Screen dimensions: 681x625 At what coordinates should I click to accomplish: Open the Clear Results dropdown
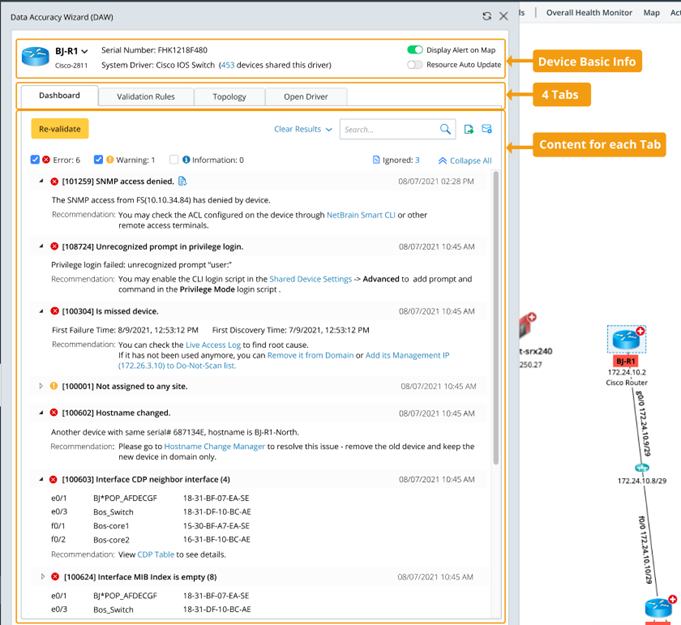pyautogui.click(x=303, y=129)
